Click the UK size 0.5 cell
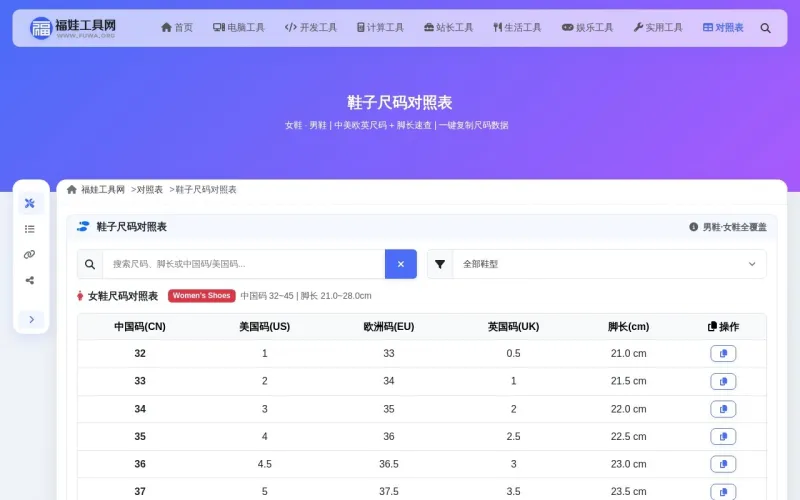 [513, 354]
